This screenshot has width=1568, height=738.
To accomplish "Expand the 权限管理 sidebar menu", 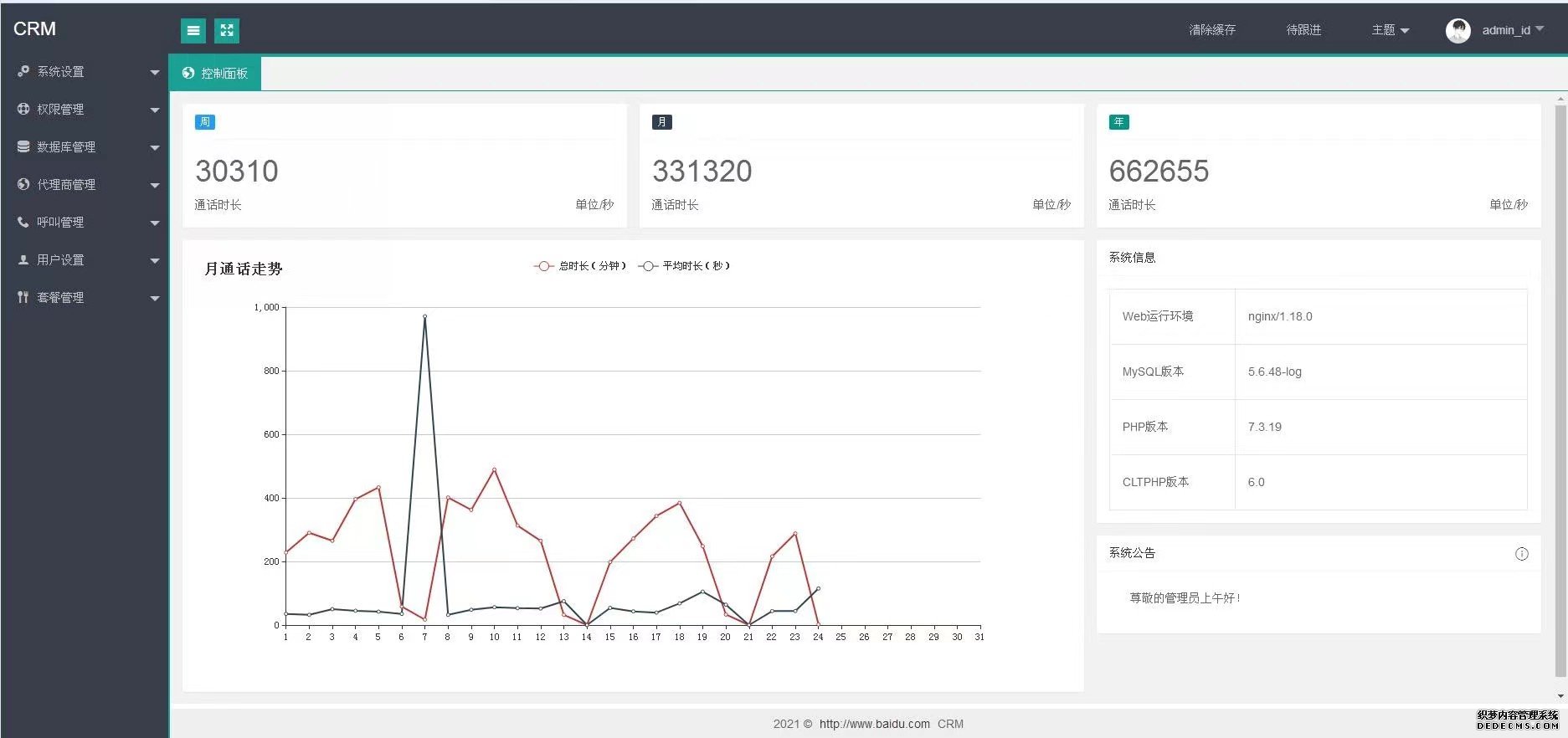I will click(84, 110).
